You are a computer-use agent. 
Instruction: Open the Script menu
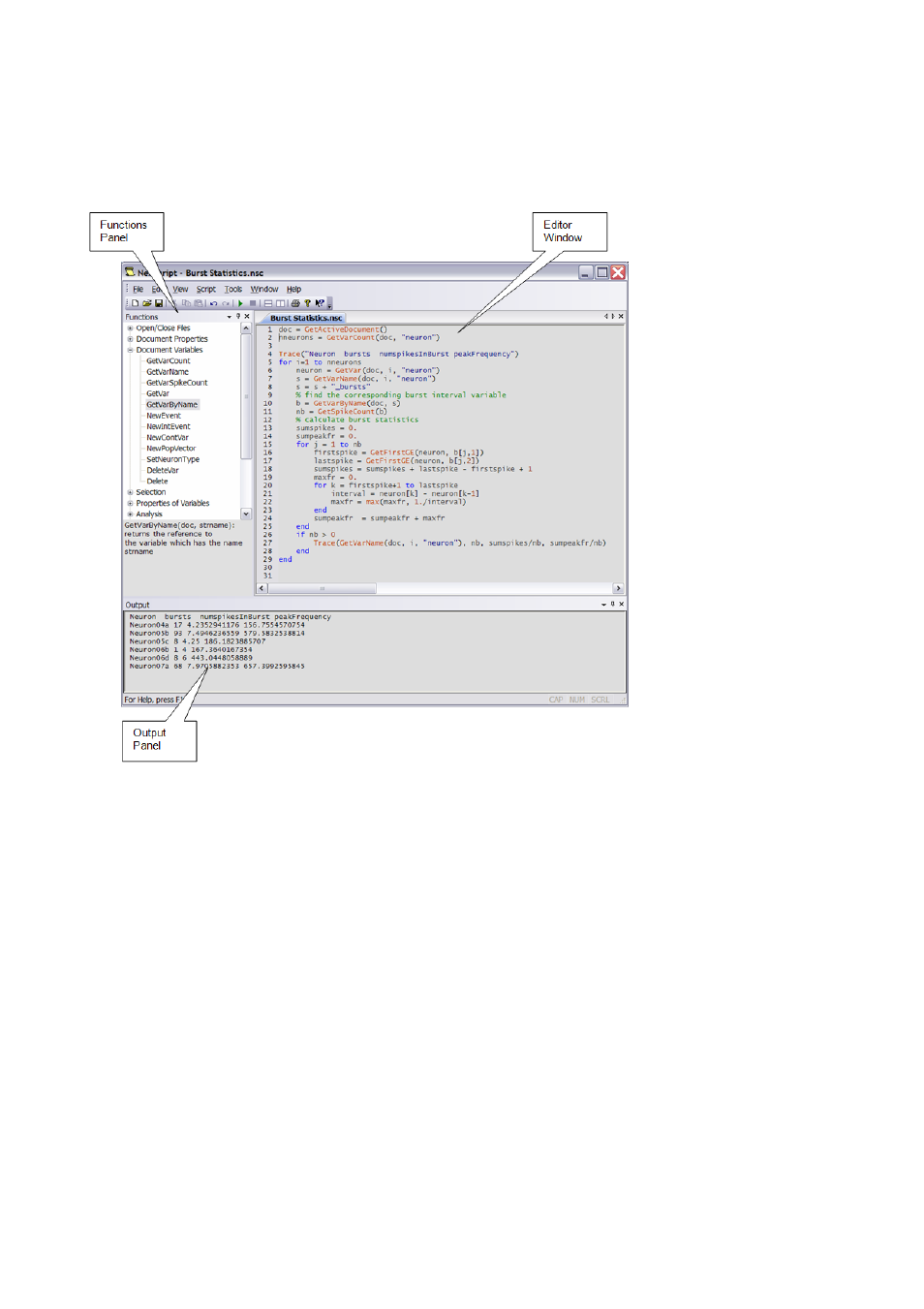click(x=206, y=289)
